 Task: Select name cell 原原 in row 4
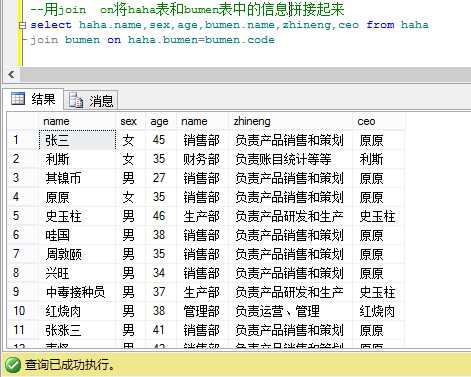[x=77, y=197]
